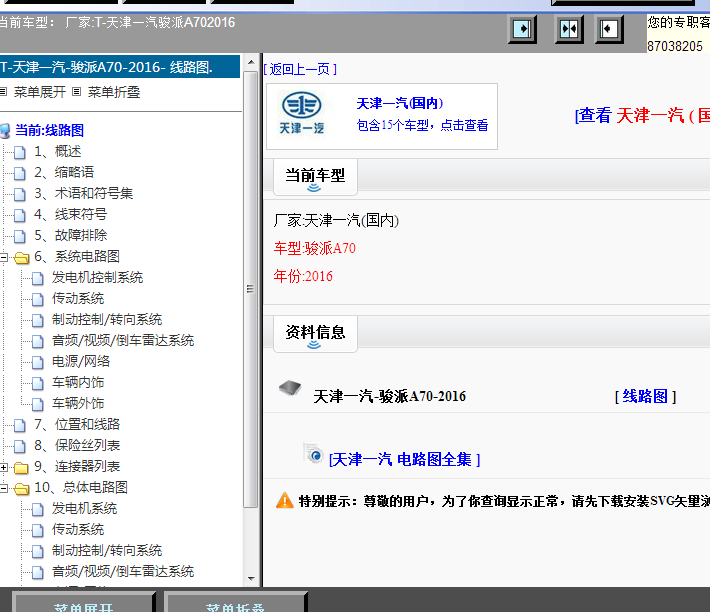Click the sidebar scrollbar down arrow
The width and height of the screenshot is (710, 612).
[251, 579]
